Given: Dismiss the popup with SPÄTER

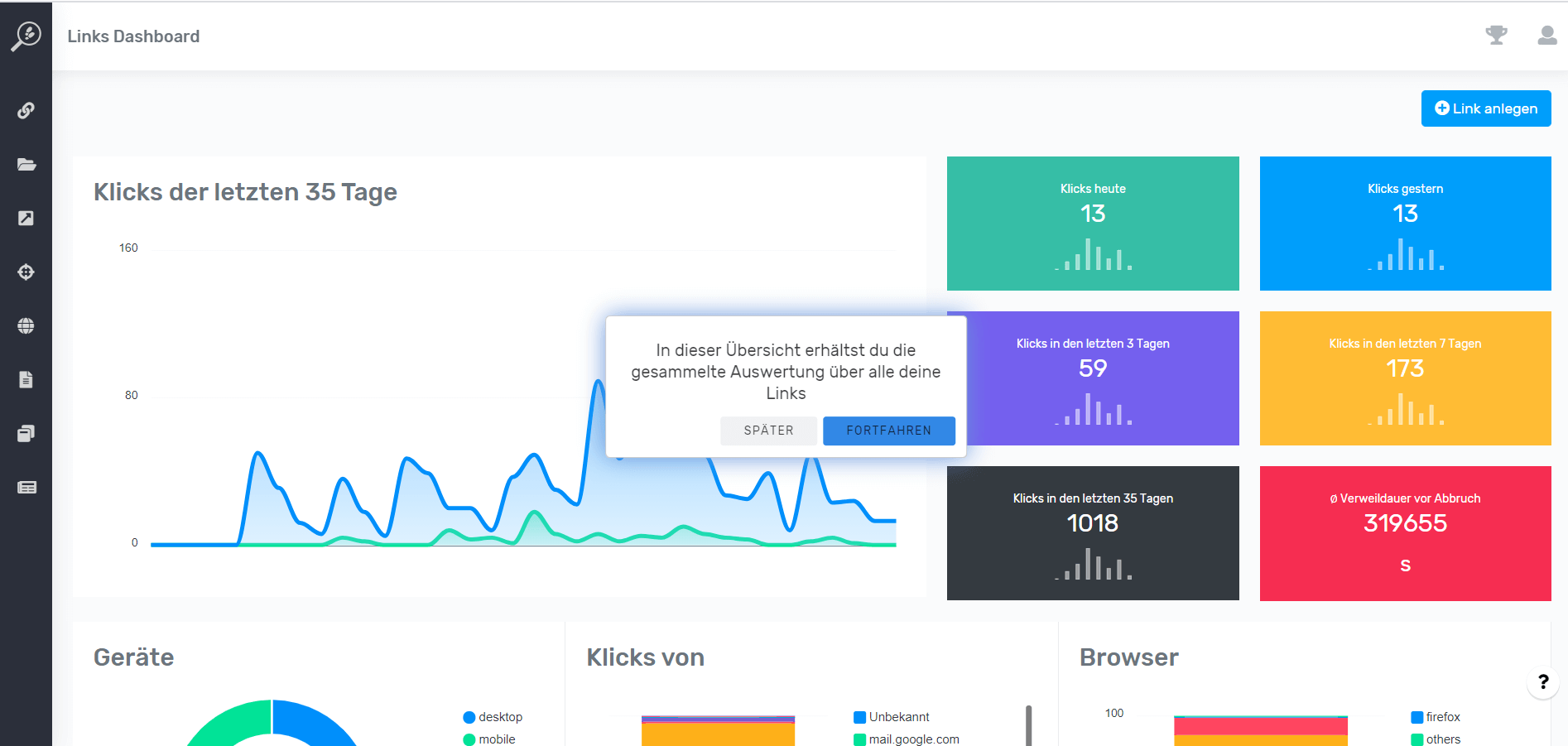Looking at the screenshot, I should pyautogui.click(x=768, y=431).
